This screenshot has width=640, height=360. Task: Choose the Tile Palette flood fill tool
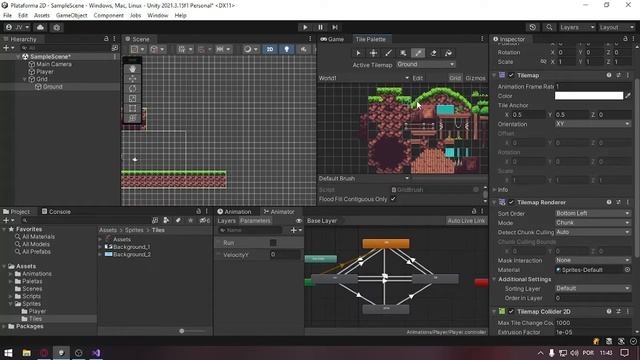pyautogui.click(x=448, y=53)
